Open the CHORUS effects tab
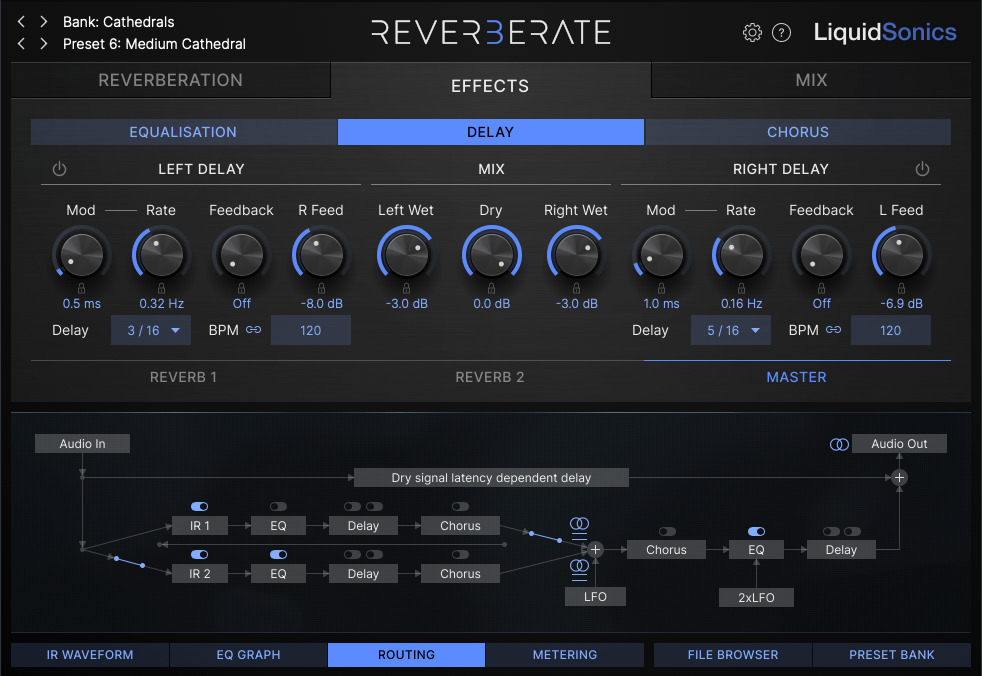The width and height of the screenshot is (982, 676). tap(798, 132)
